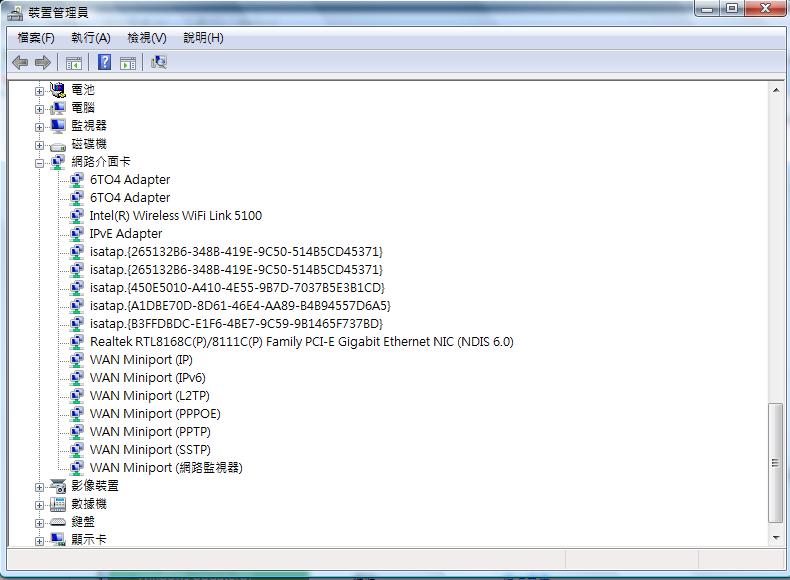Expand the 顯示卡 category
This screenshot has height=580, width=790.
39,542
